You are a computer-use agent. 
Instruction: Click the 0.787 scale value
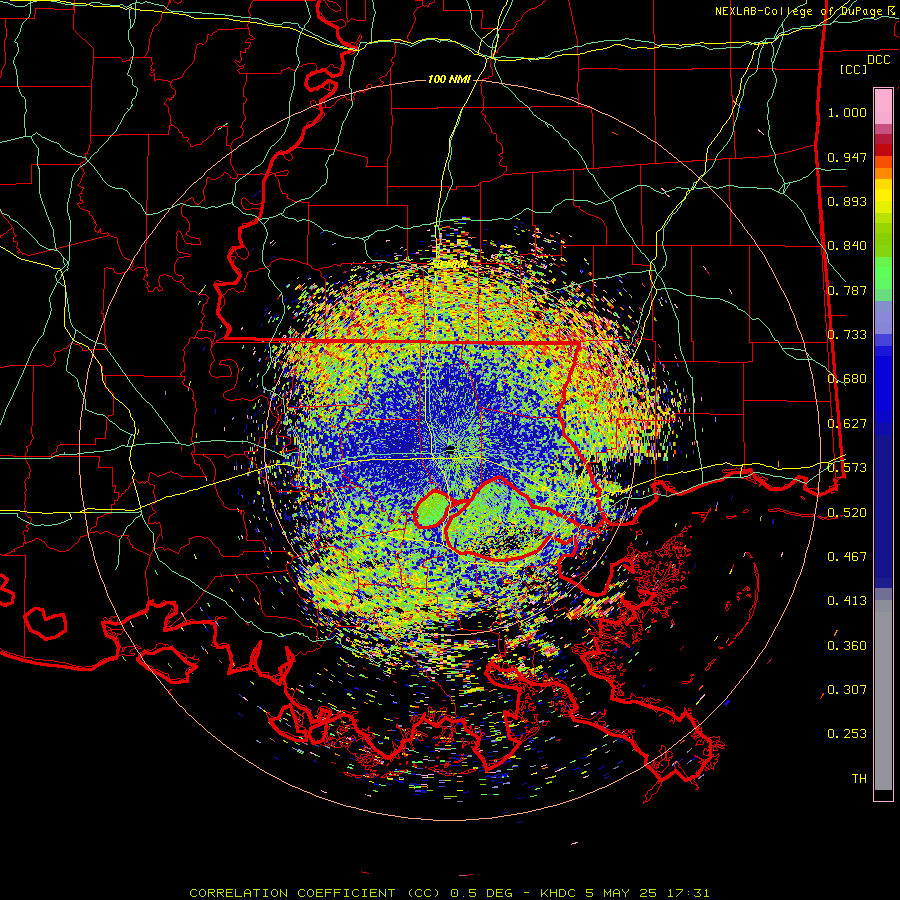point(847,290)
